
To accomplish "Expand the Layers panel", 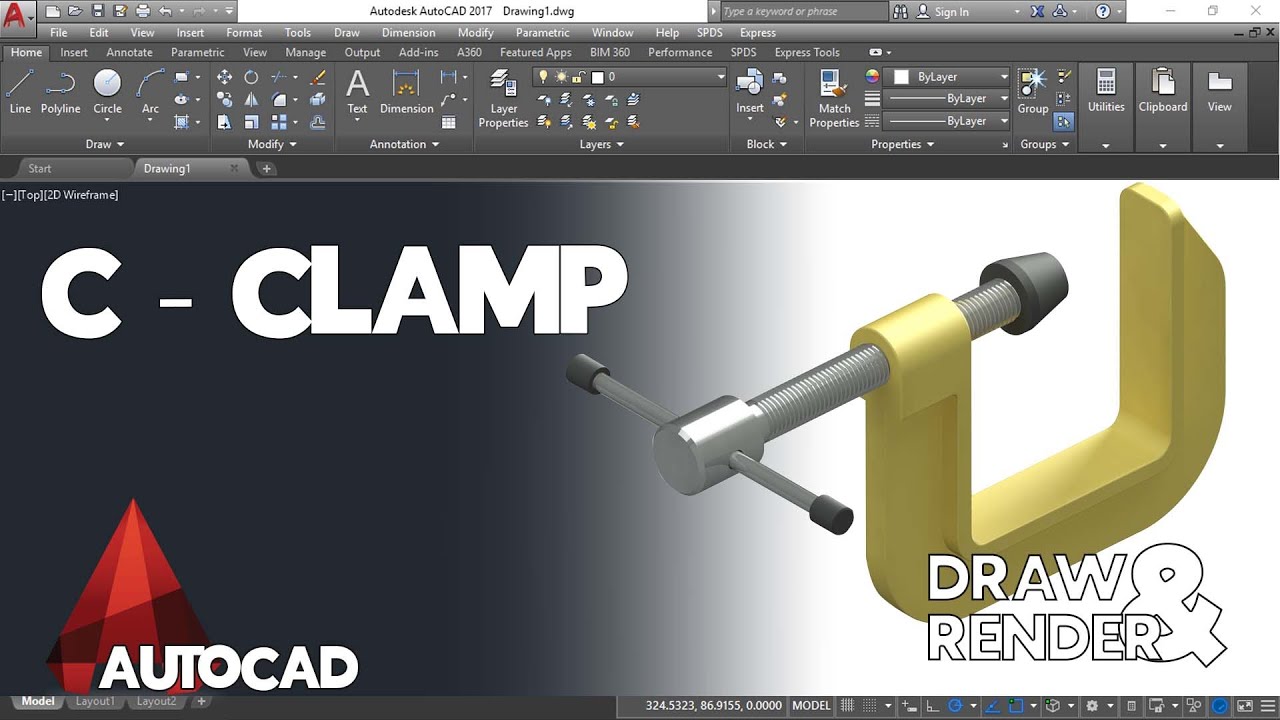I will click(601, 144).
